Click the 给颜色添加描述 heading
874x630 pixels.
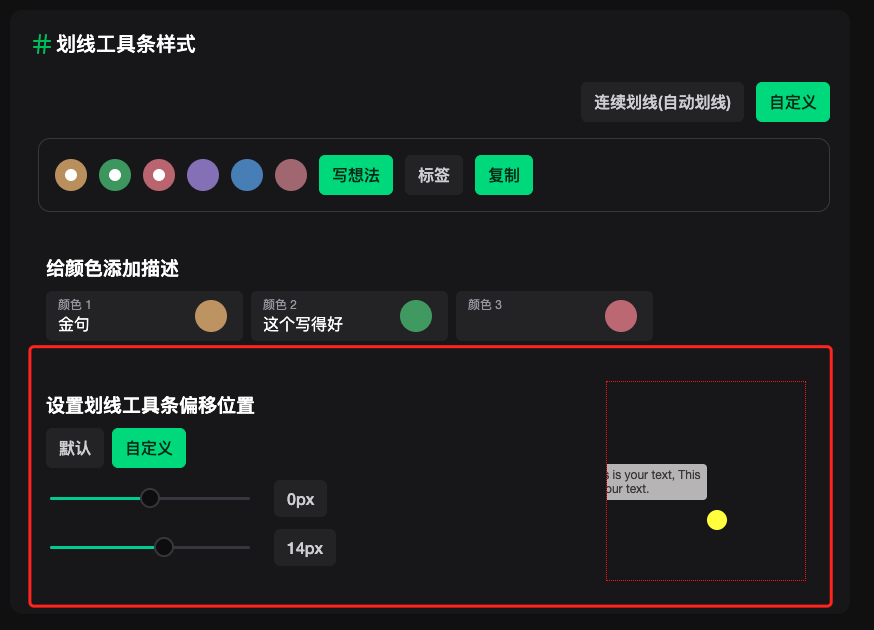[x=112, y=268]
